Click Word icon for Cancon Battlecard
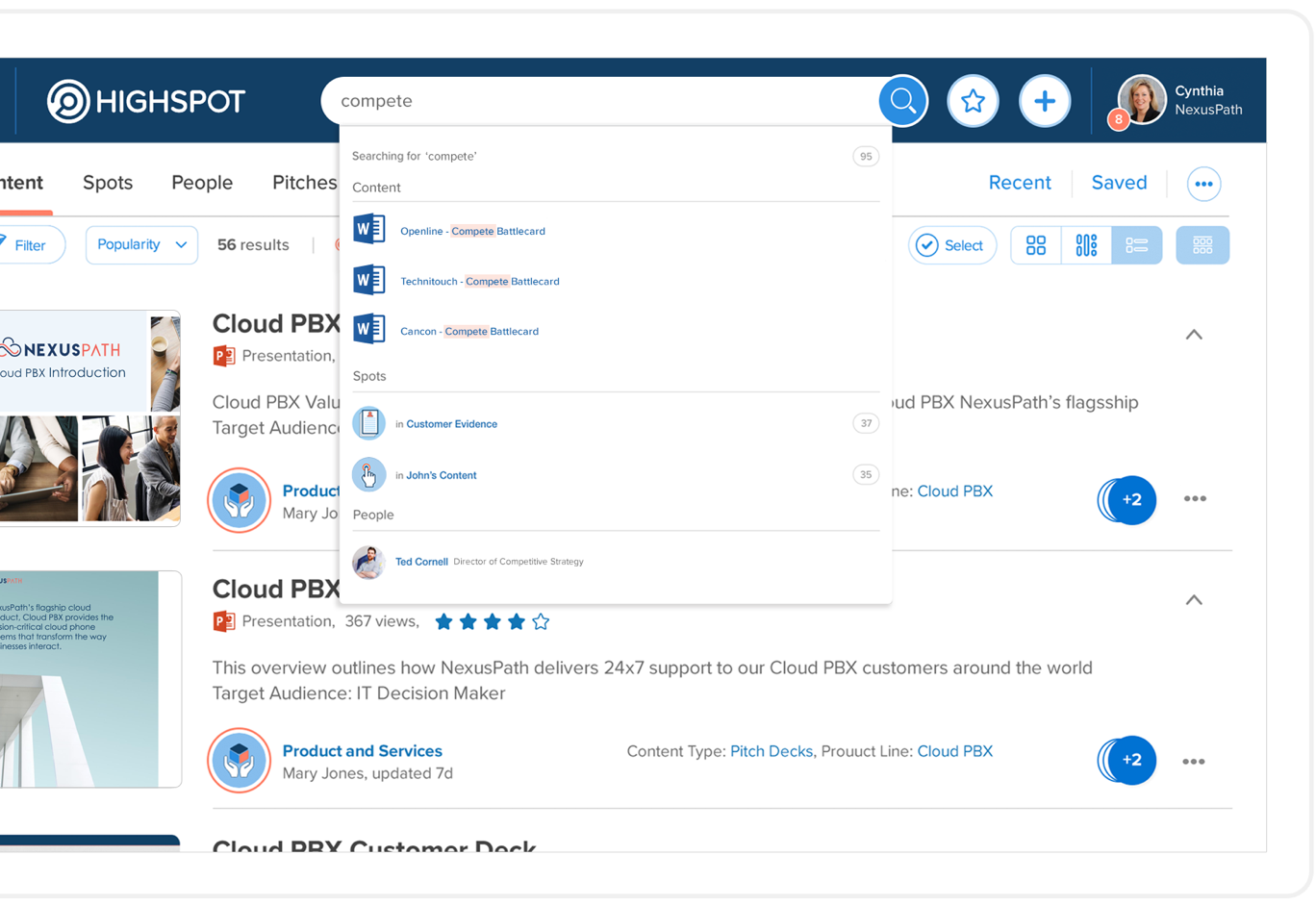Image resolution: width=1316 pixels, height=906 pixels. tap(369, 329)
